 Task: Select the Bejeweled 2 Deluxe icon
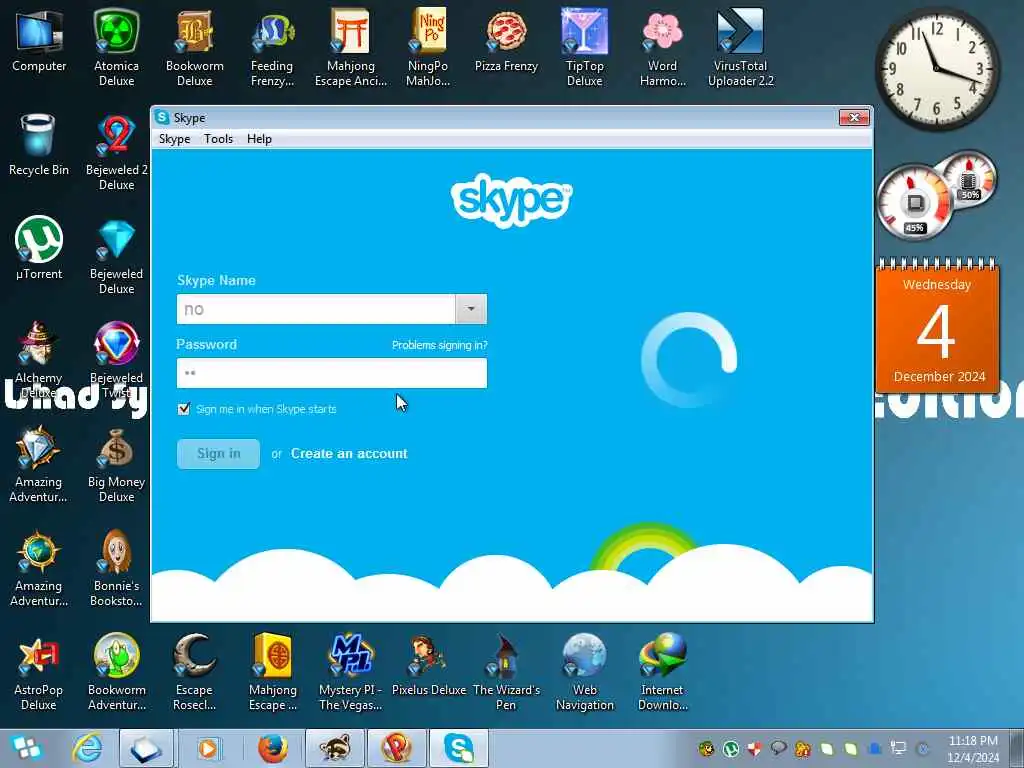[116, 152]
